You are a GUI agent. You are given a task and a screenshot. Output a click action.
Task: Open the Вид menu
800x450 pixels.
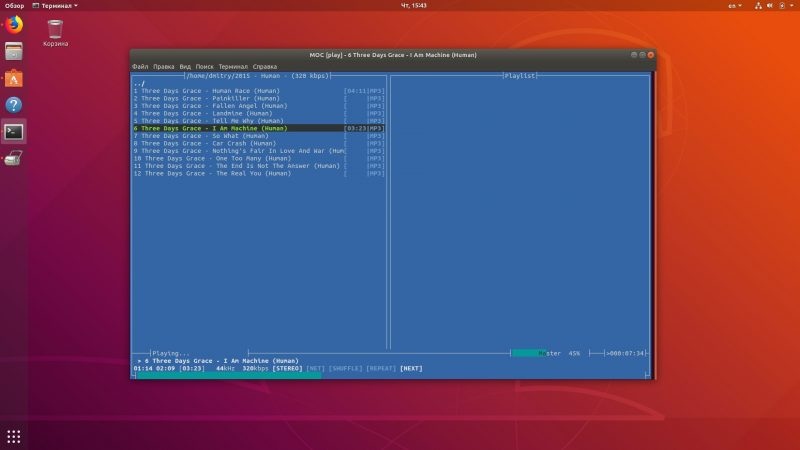click(185, 66)
